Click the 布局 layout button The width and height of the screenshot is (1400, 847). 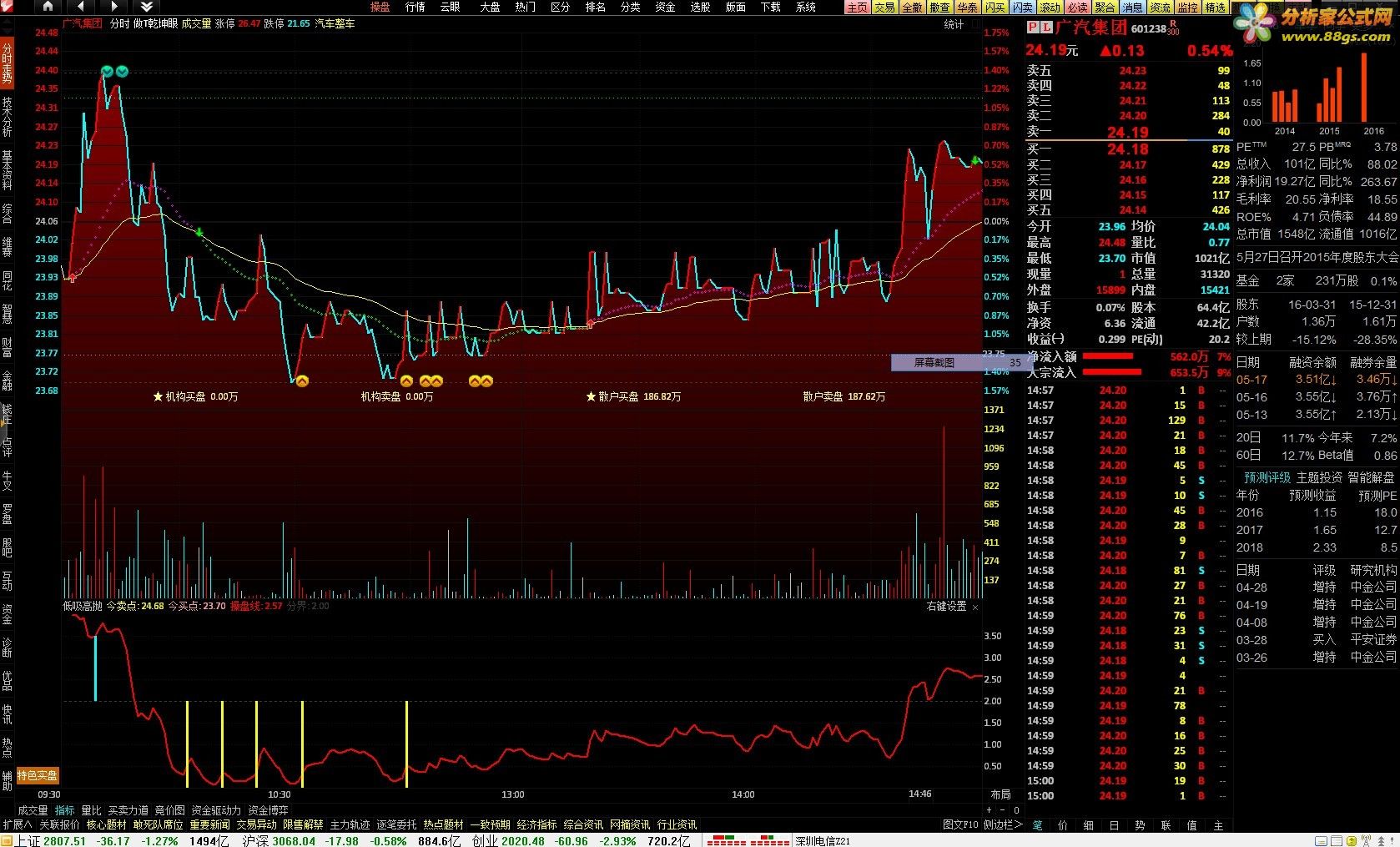point(1000,794)
